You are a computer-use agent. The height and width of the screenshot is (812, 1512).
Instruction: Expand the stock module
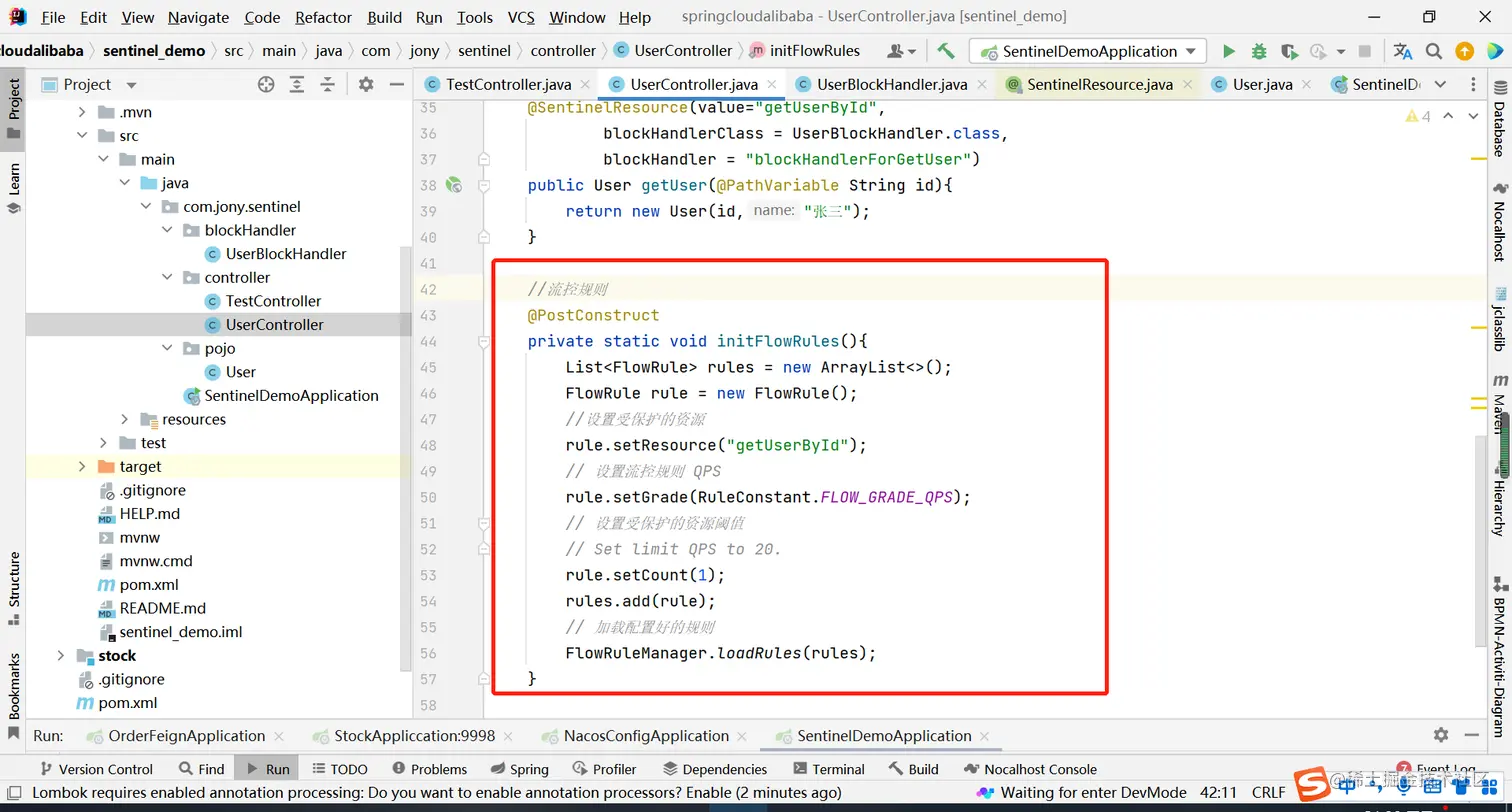61,656
